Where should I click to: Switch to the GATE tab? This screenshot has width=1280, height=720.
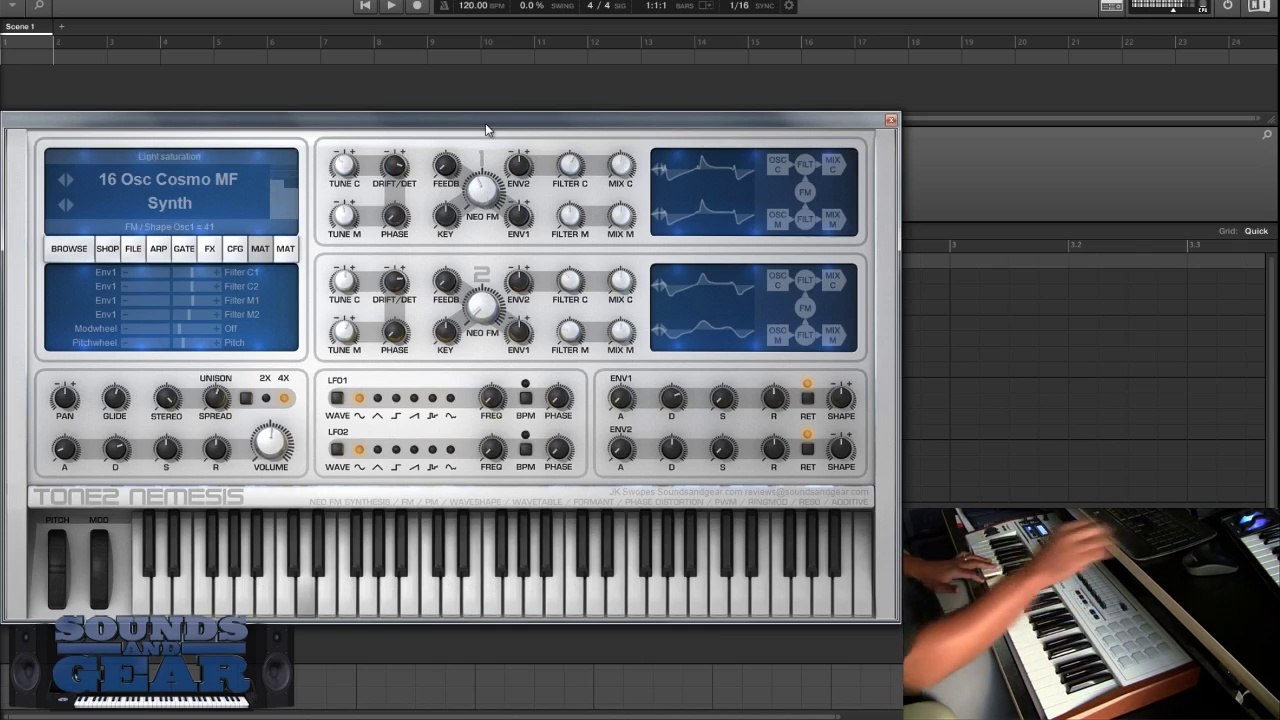tap(184, 249)
